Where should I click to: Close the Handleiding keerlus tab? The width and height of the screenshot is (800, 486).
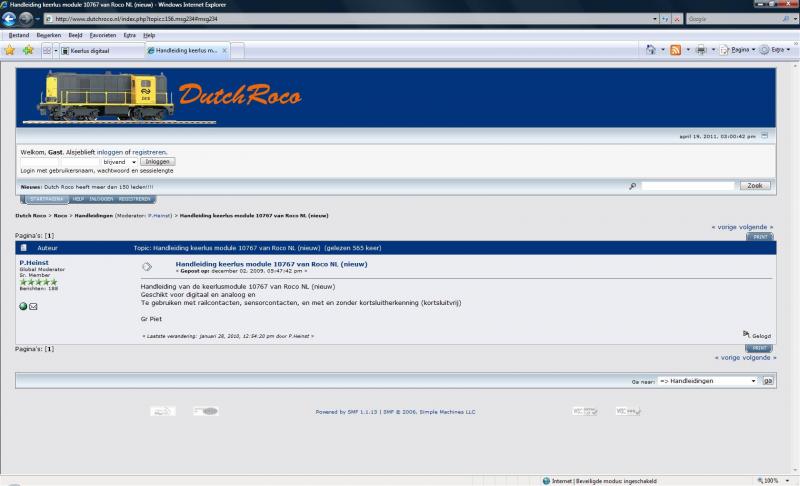point(224,50)
